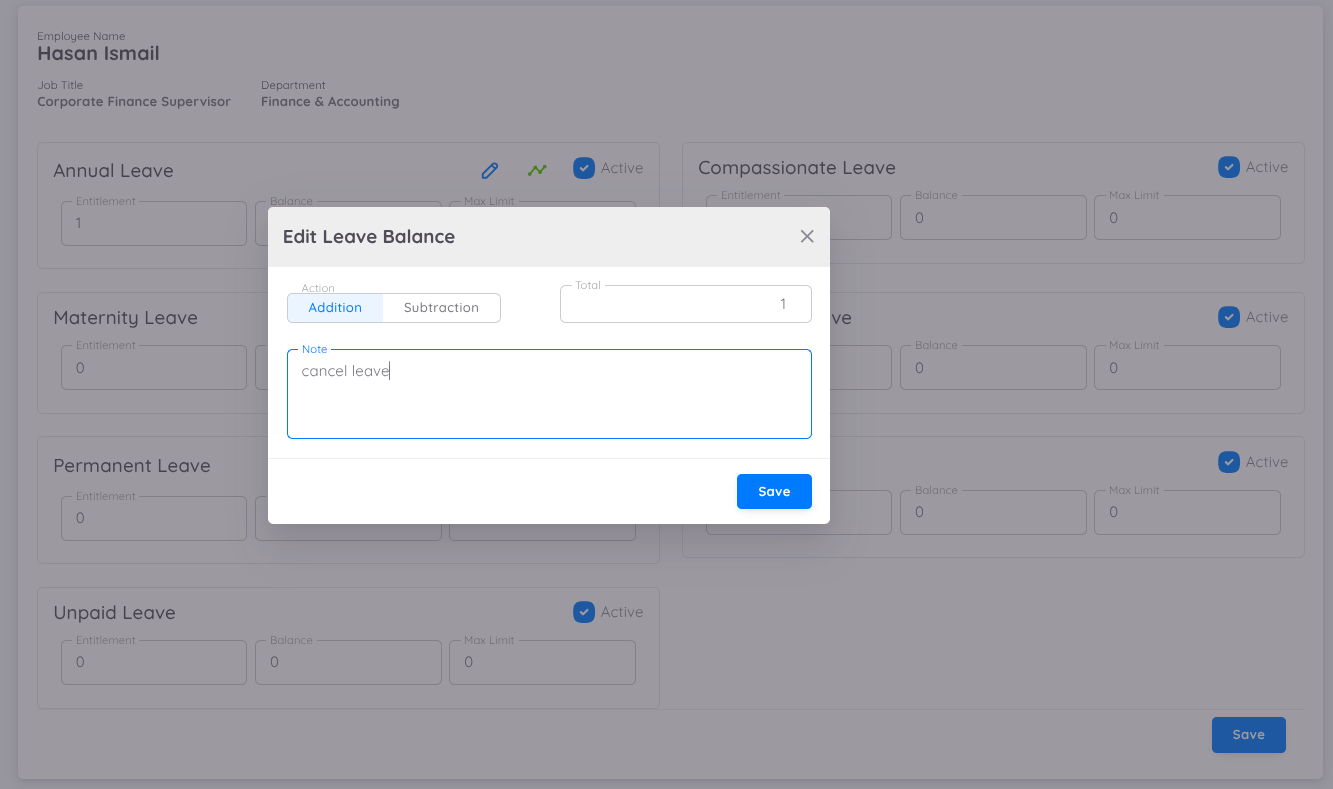The height and width of the screenshot is (789, 1333).
Task: Click the Entitlement field for Unpaid Leave
Action: coord(153,662)
